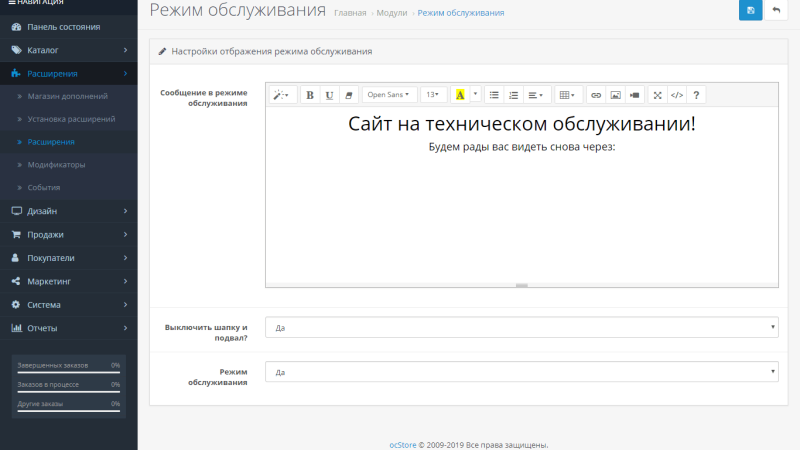
Task: Expand the 'Покупатели' sidebar menu
Action: click(68, 258)
